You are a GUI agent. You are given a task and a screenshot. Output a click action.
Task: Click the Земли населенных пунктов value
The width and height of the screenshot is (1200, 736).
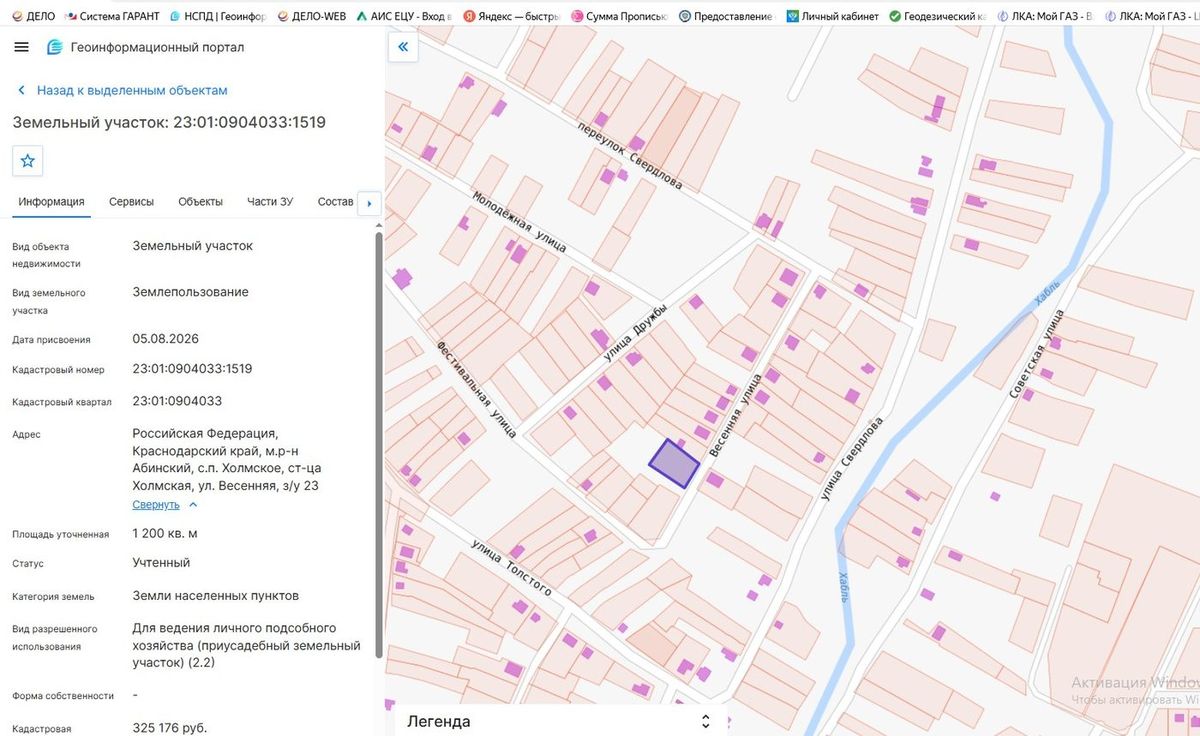coord(215,596)
